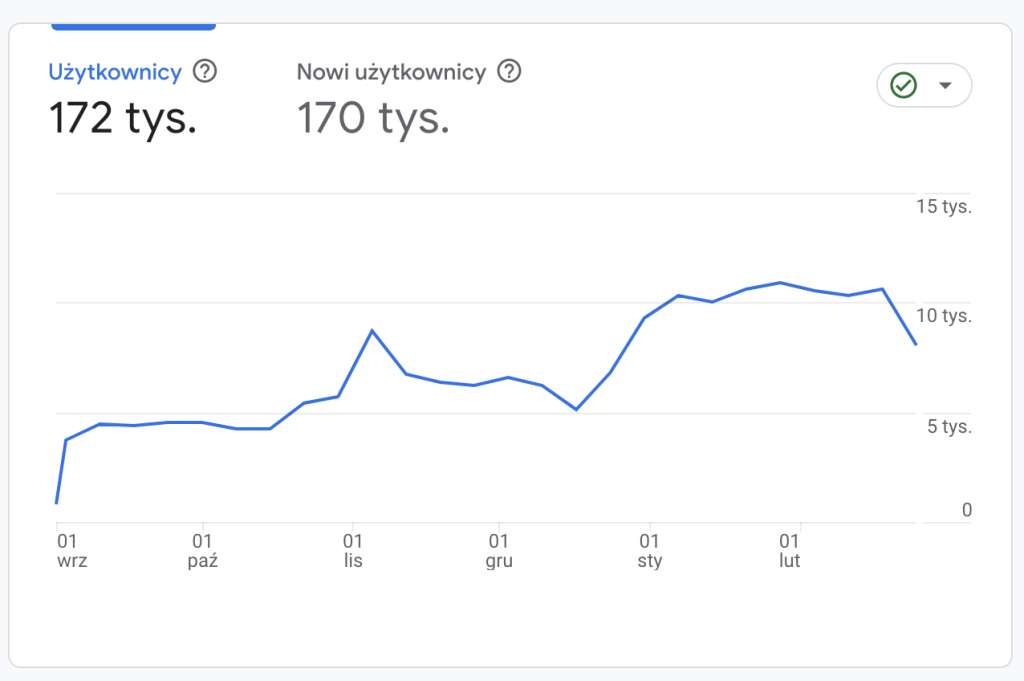Click the 01 sty date label

point(649,551)
